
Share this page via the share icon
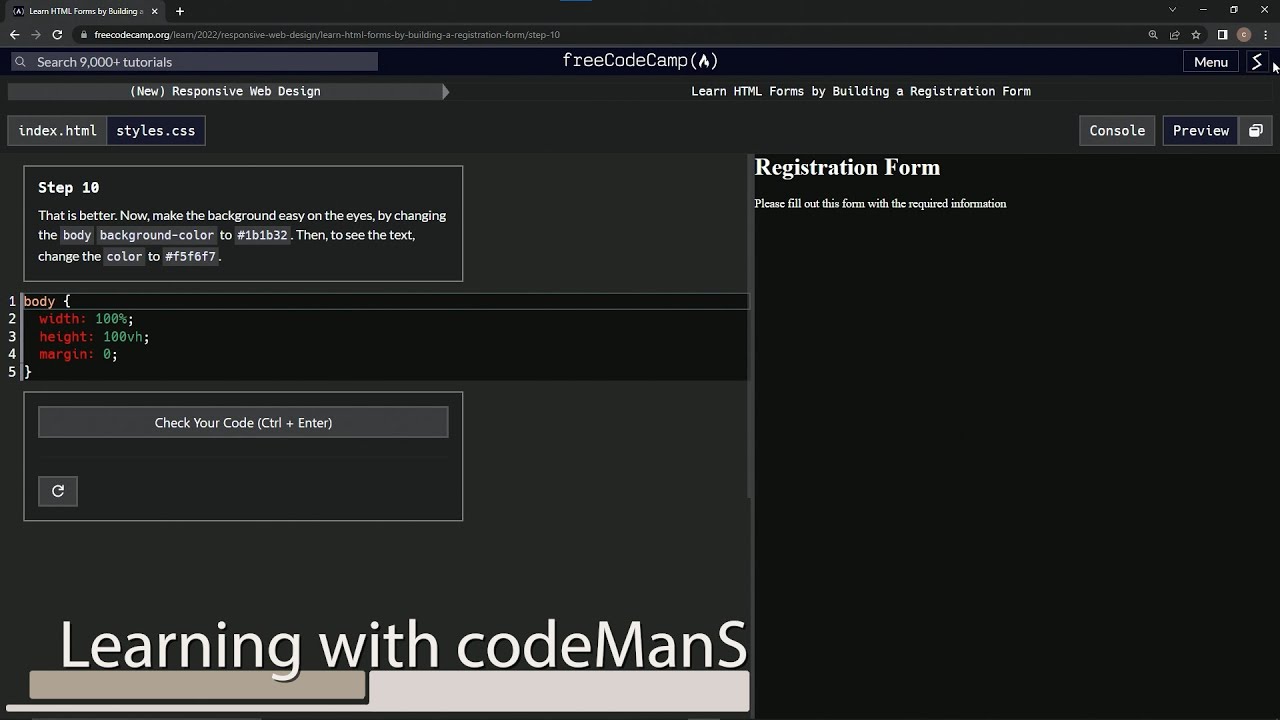(x=1175, y=34)
